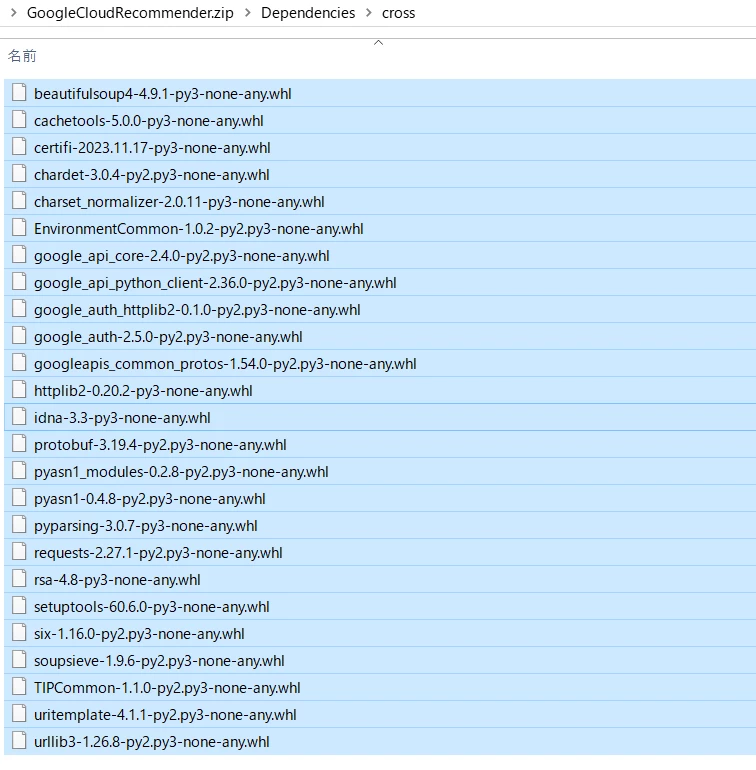
Task: Select pyasn1_modules-0.2.8 wheel file name
Action: point(181,472)
